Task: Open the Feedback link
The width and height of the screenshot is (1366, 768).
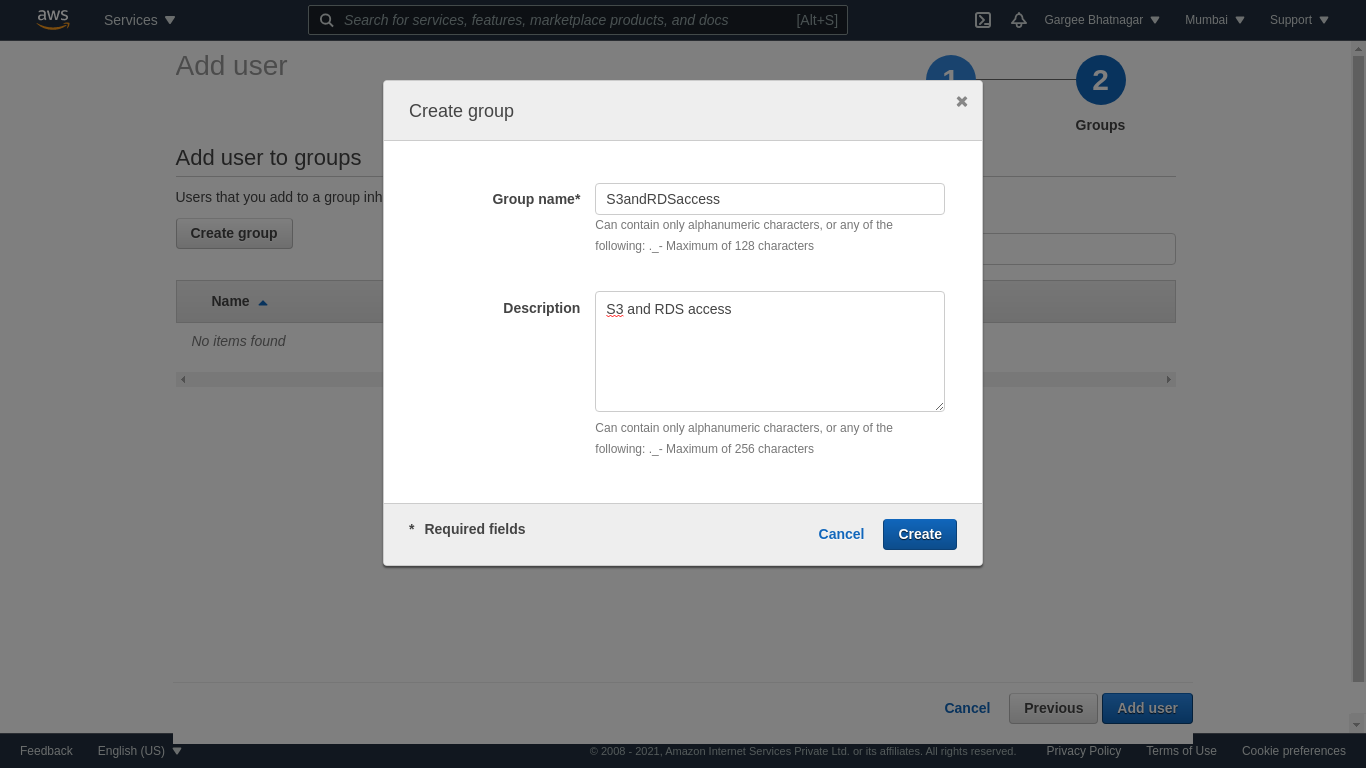Action: pyautogui.click(x=46, y=751)
